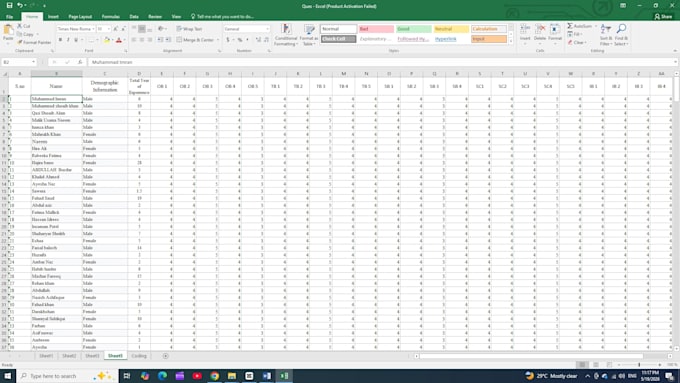The height and width of the screenshot is (383, 680).
Task: Toggle Wrap Text
Action: click(x=190, y=29)
